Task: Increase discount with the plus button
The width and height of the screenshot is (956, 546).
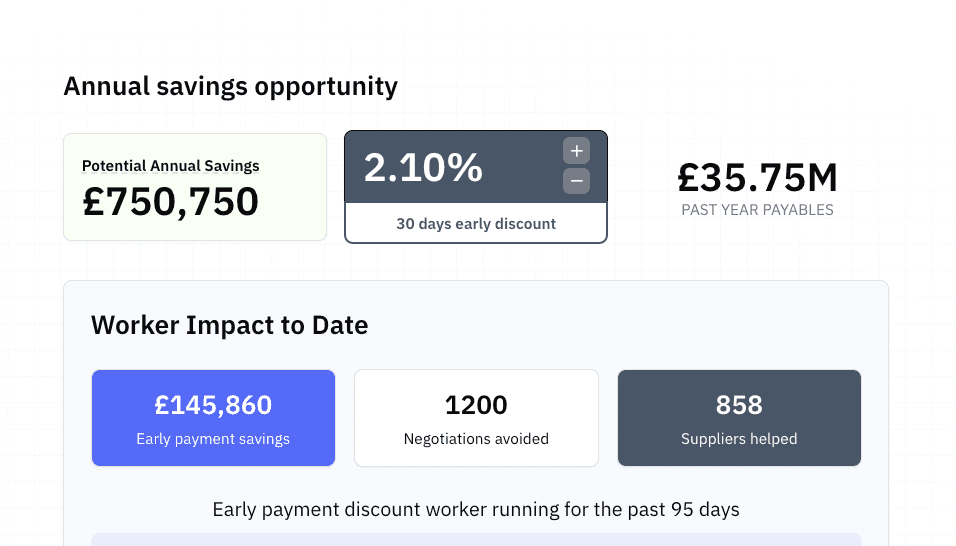Action: click(576, 151)
